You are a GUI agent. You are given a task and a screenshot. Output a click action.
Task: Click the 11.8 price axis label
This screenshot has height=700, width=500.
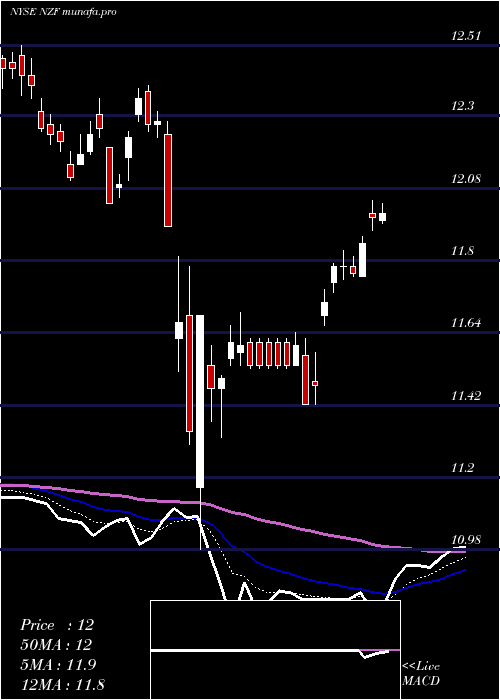click(462, 251)
